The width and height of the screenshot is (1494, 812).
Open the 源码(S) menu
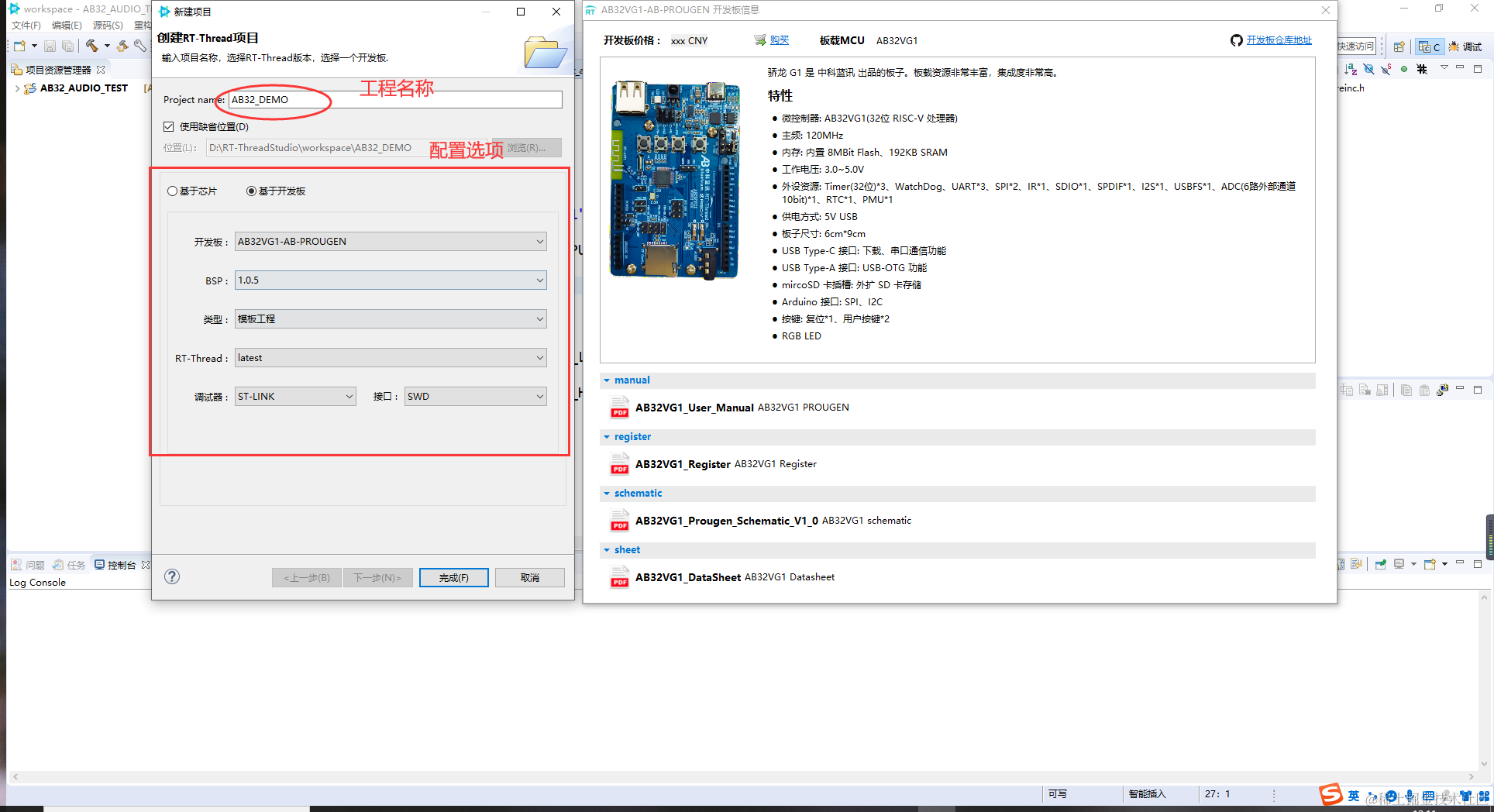108,26
